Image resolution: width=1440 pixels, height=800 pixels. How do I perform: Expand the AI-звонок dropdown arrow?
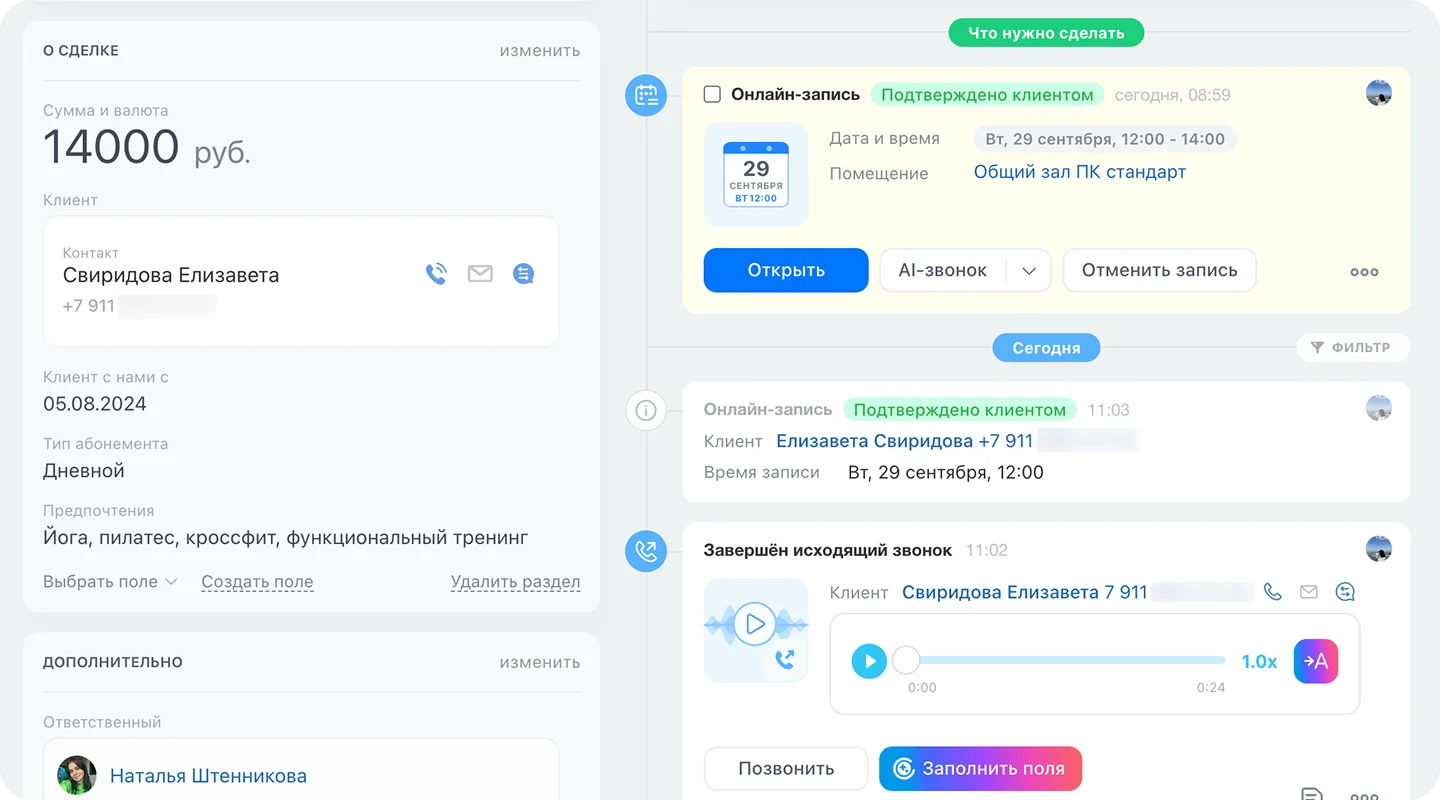[x=1029, y=271]
